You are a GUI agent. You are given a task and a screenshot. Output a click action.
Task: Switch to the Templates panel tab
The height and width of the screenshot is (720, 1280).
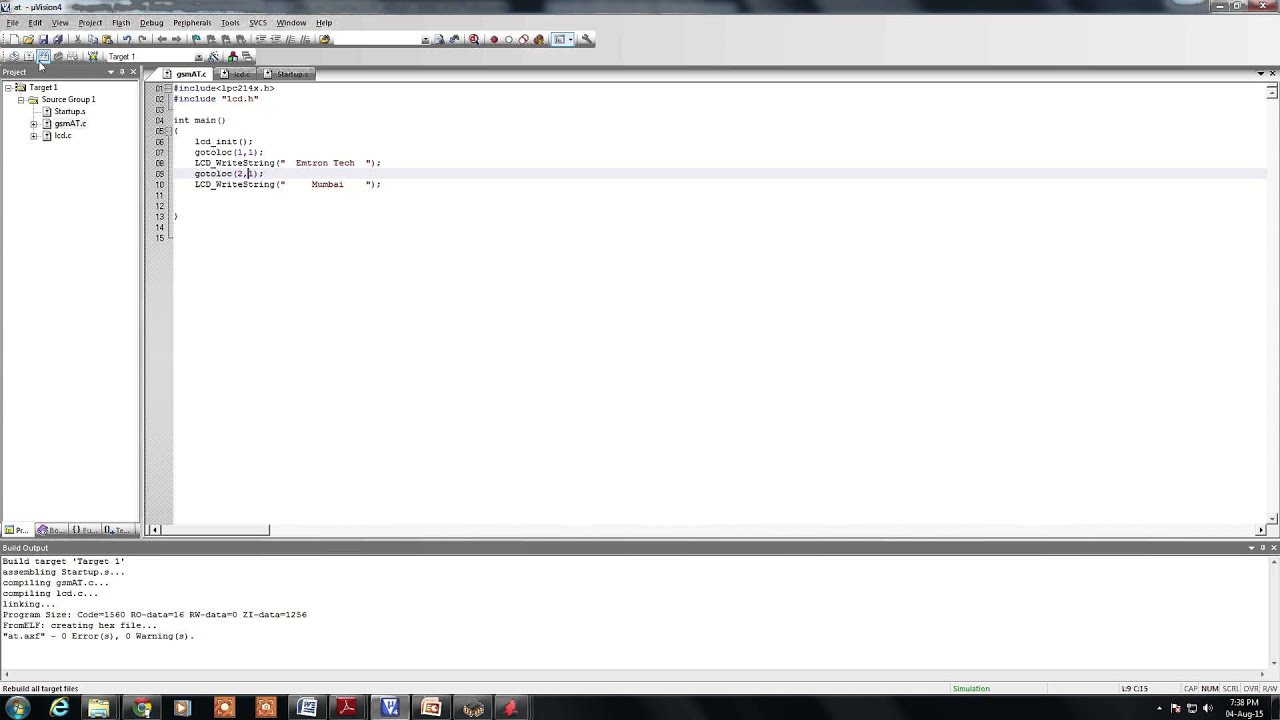(x=118, y=530)
